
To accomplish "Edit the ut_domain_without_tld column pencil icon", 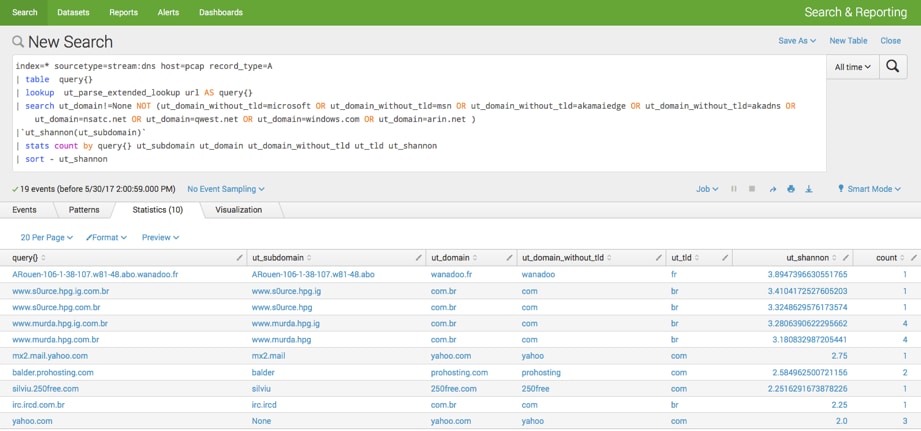I will tap(658, 258).
